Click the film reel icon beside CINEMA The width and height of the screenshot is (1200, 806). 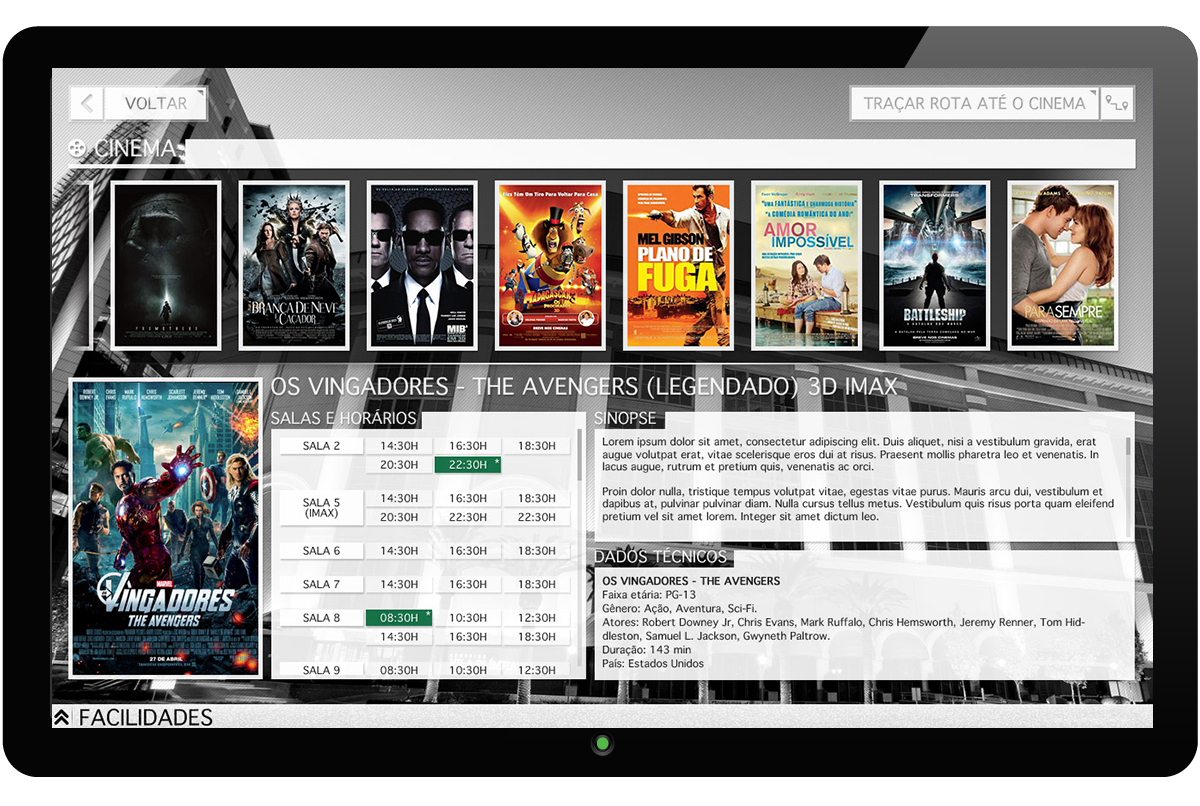coord(77,149)
